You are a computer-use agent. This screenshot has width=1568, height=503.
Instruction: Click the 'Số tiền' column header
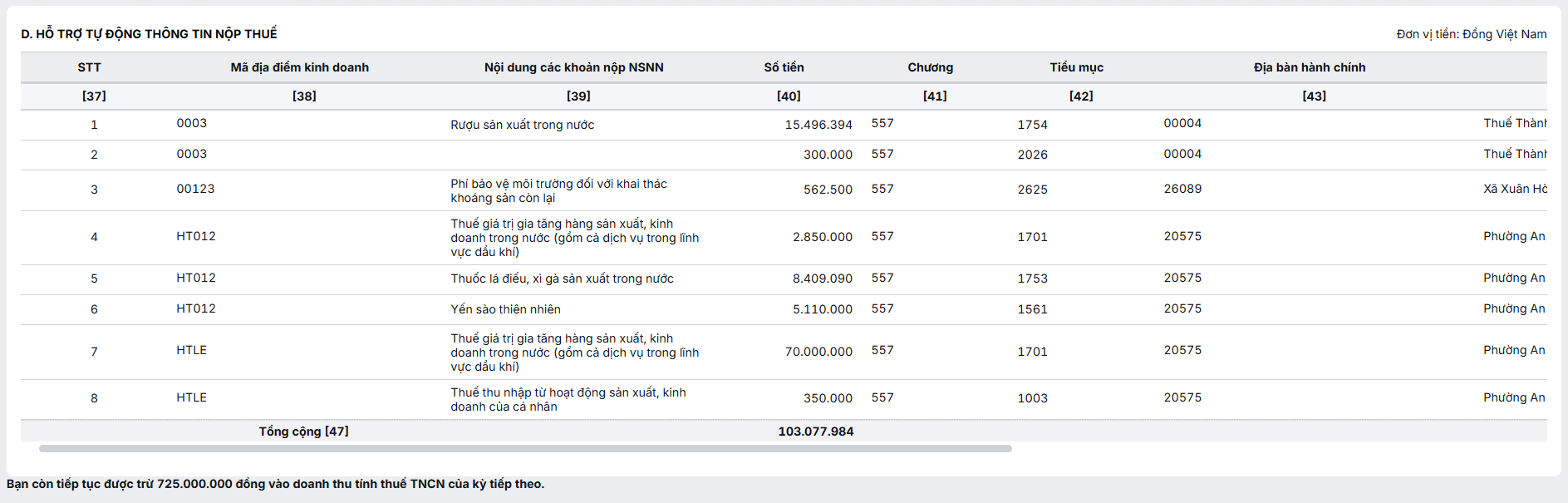[784, 67]
